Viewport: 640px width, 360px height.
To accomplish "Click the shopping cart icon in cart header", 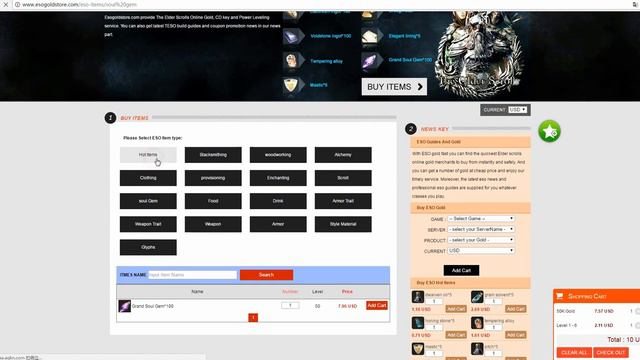I will [560, 296].
